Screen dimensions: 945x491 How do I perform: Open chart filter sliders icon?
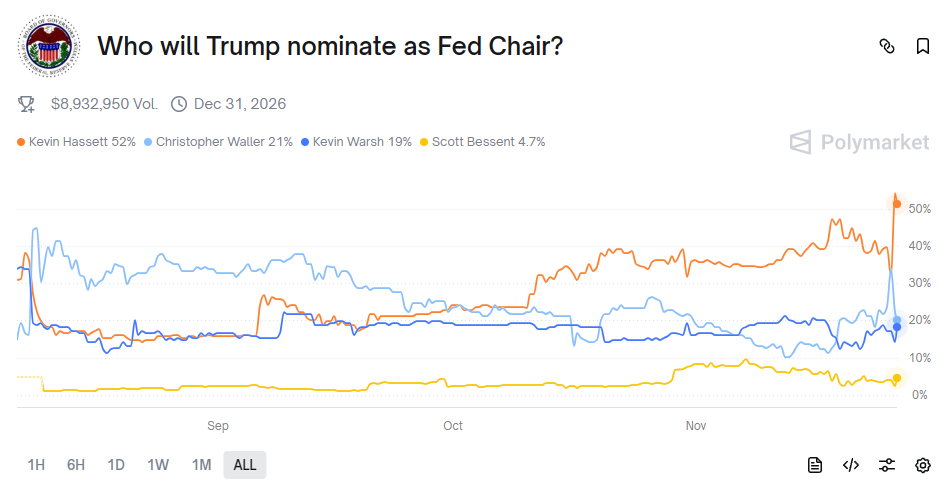(x=887, y=465)
